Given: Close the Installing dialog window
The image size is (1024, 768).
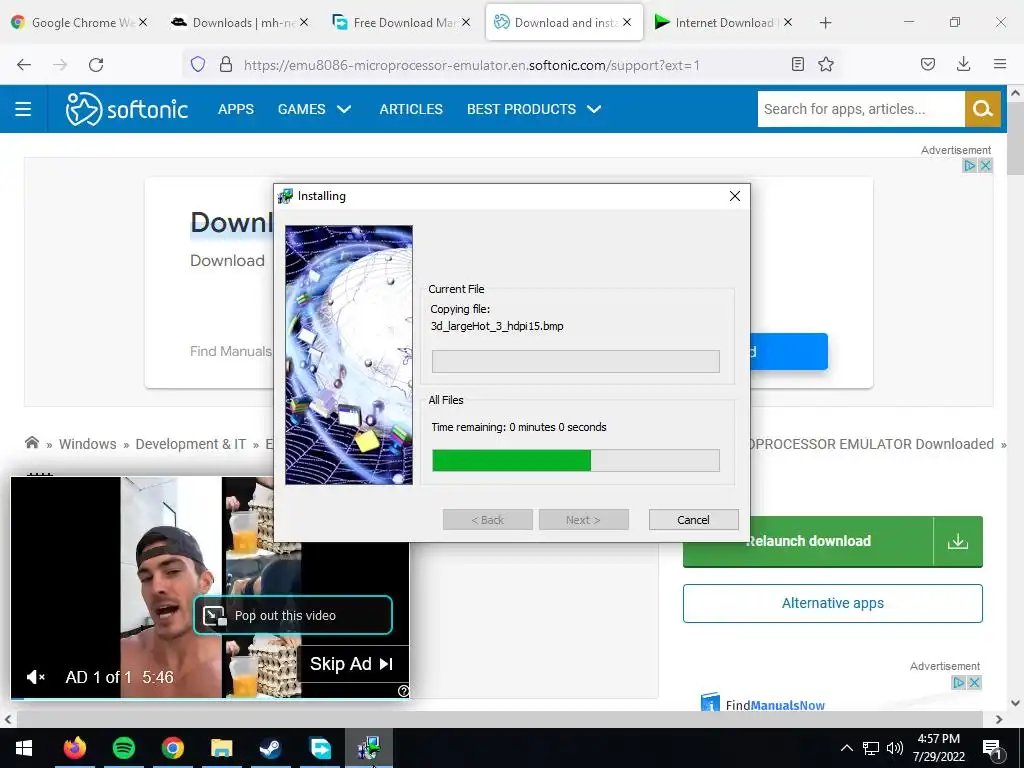Looking at the screenshot, I should [735, 196].
